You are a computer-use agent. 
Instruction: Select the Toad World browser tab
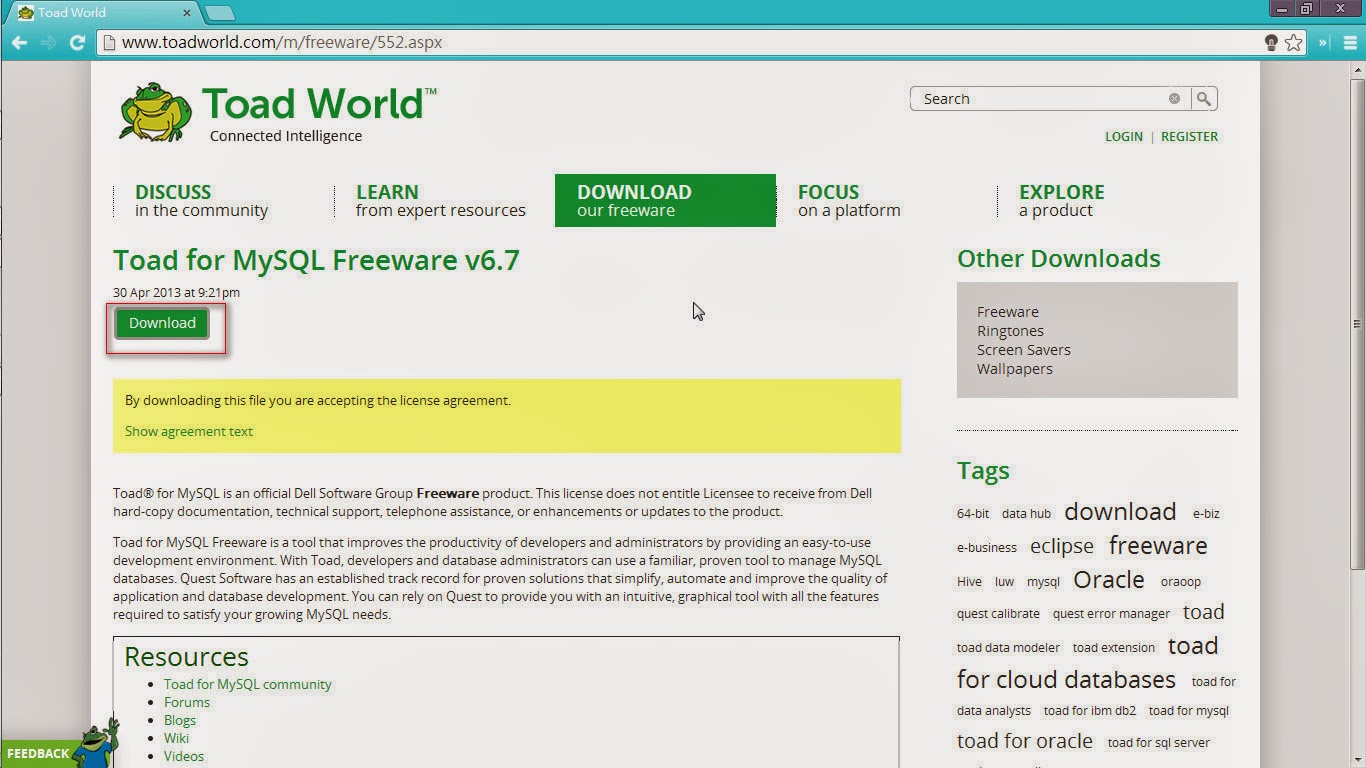[102, 13]
